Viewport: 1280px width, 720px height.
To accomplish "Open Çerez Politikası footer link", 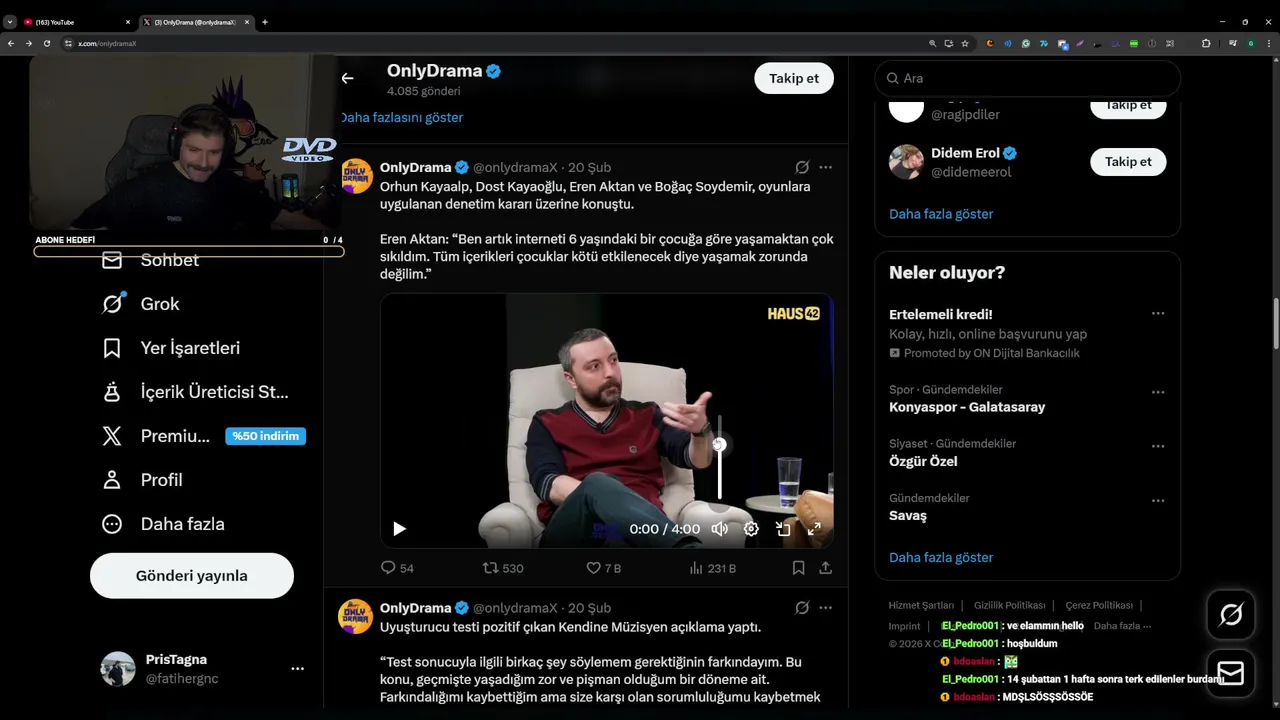I will [1099, 605].
